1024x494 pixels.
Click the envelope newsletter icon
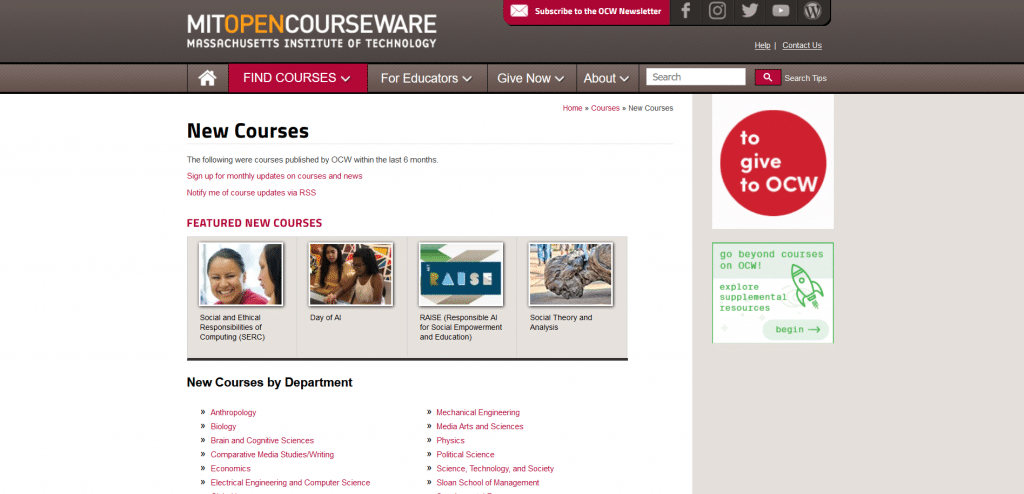tap(519, 11)
